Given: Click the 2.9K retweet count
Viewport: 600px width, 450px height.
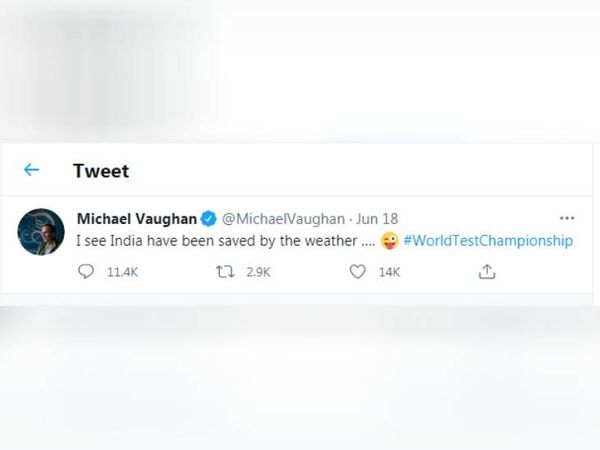Looking at the screenshot, I should [258, 272].
